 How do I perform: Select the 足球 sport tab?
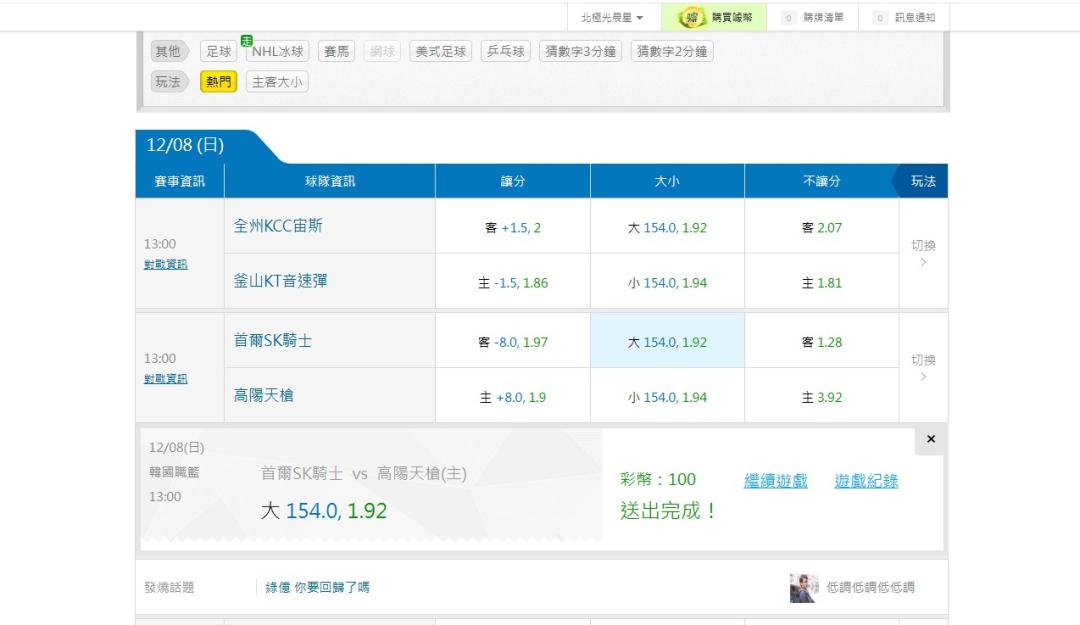click(x=219, y=52)
